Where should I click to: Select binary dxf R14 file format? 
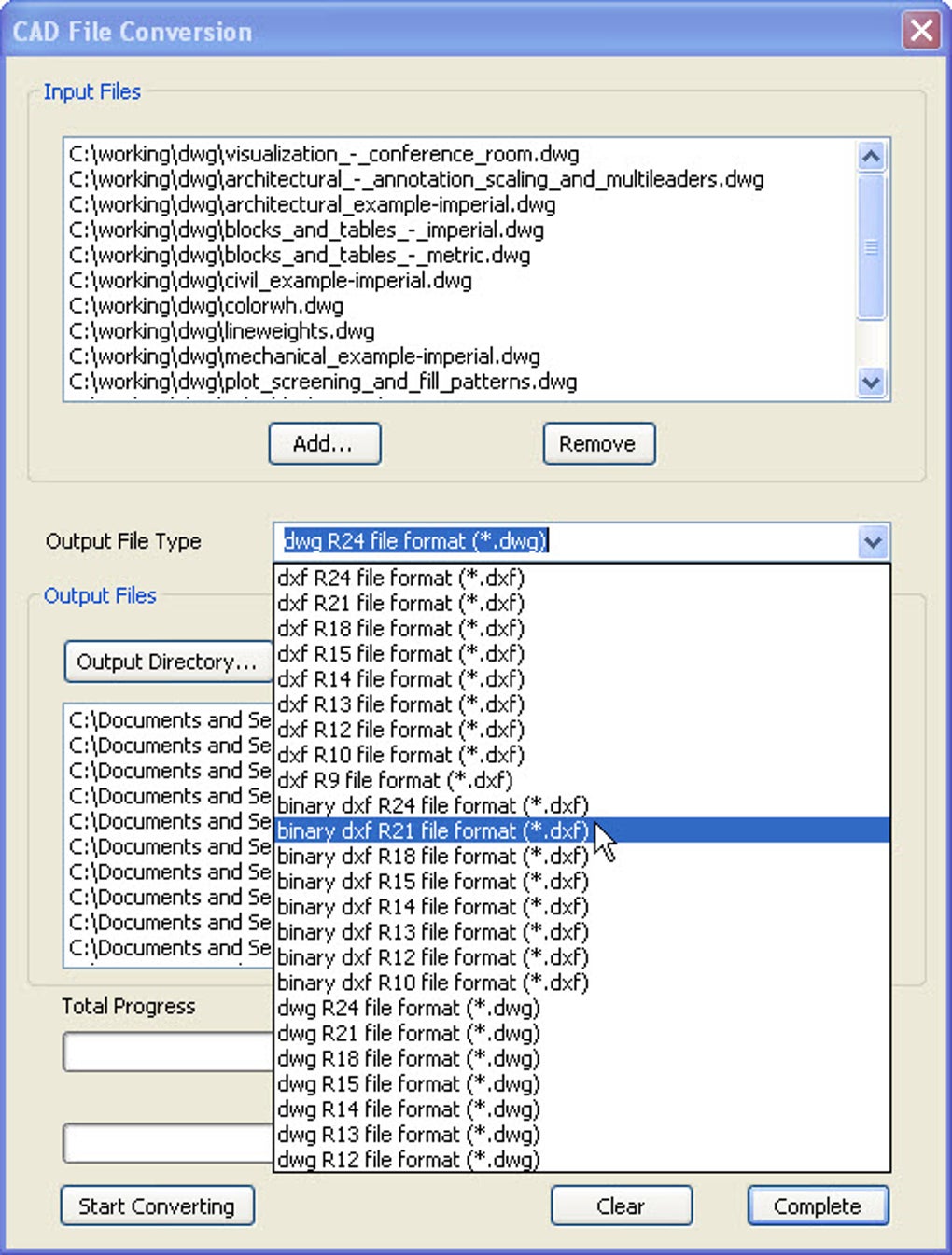pyautogui.click(x=582, y=906)
